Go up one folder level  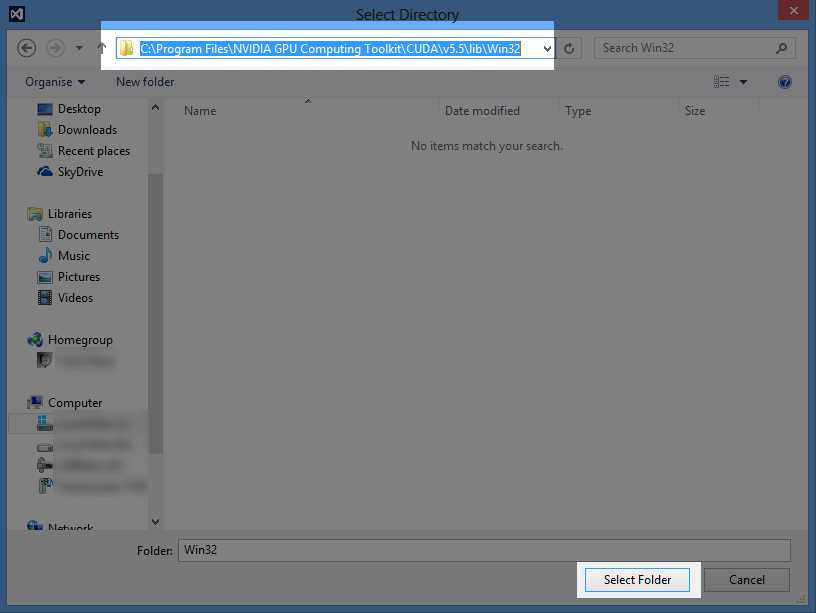click(101, 48)
